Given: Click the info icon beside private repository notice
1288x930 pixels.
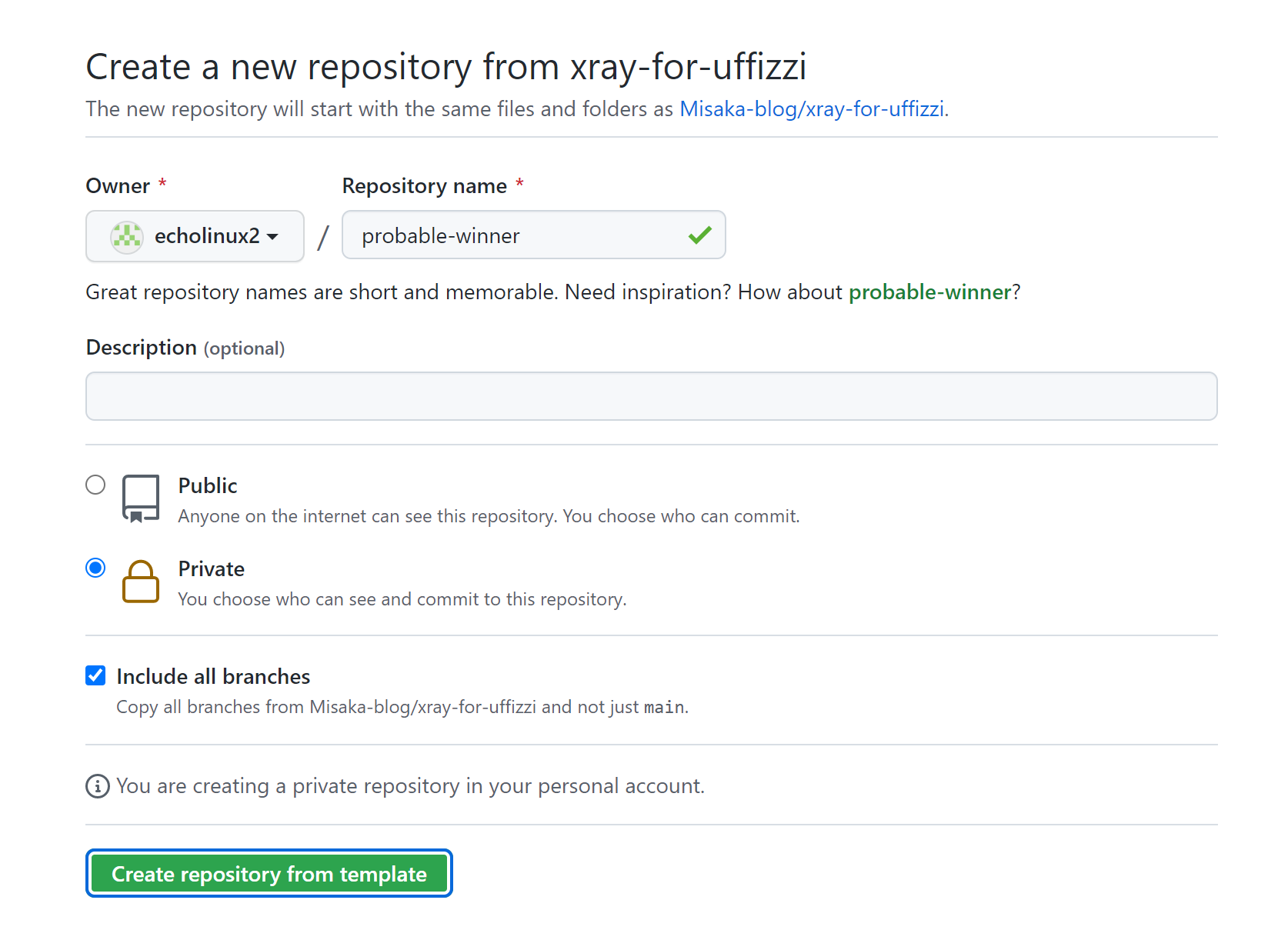Looking at the screenshot, I should point(98,786).
